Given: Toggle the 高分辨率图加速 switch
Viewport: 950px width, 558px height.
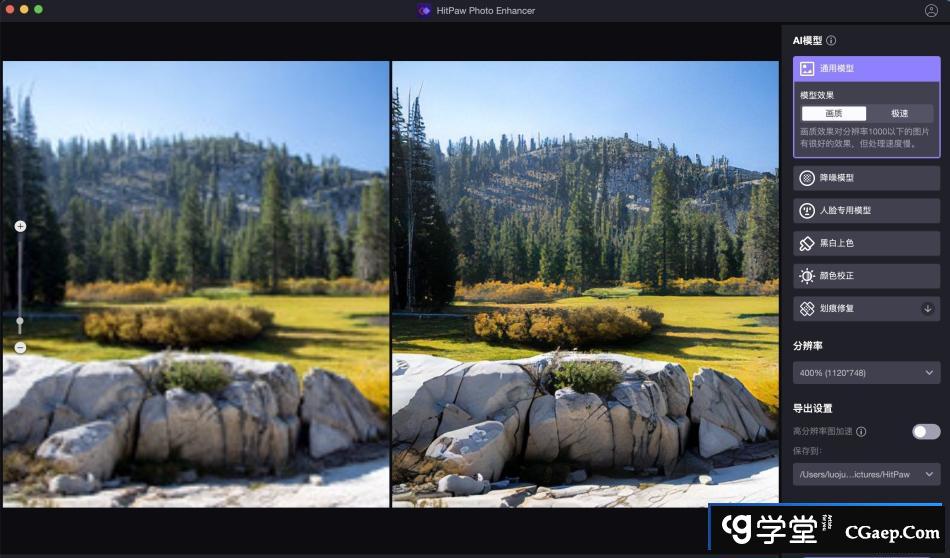Looking at the screenshot, I should pyautogui.click(x=925, y=432).
